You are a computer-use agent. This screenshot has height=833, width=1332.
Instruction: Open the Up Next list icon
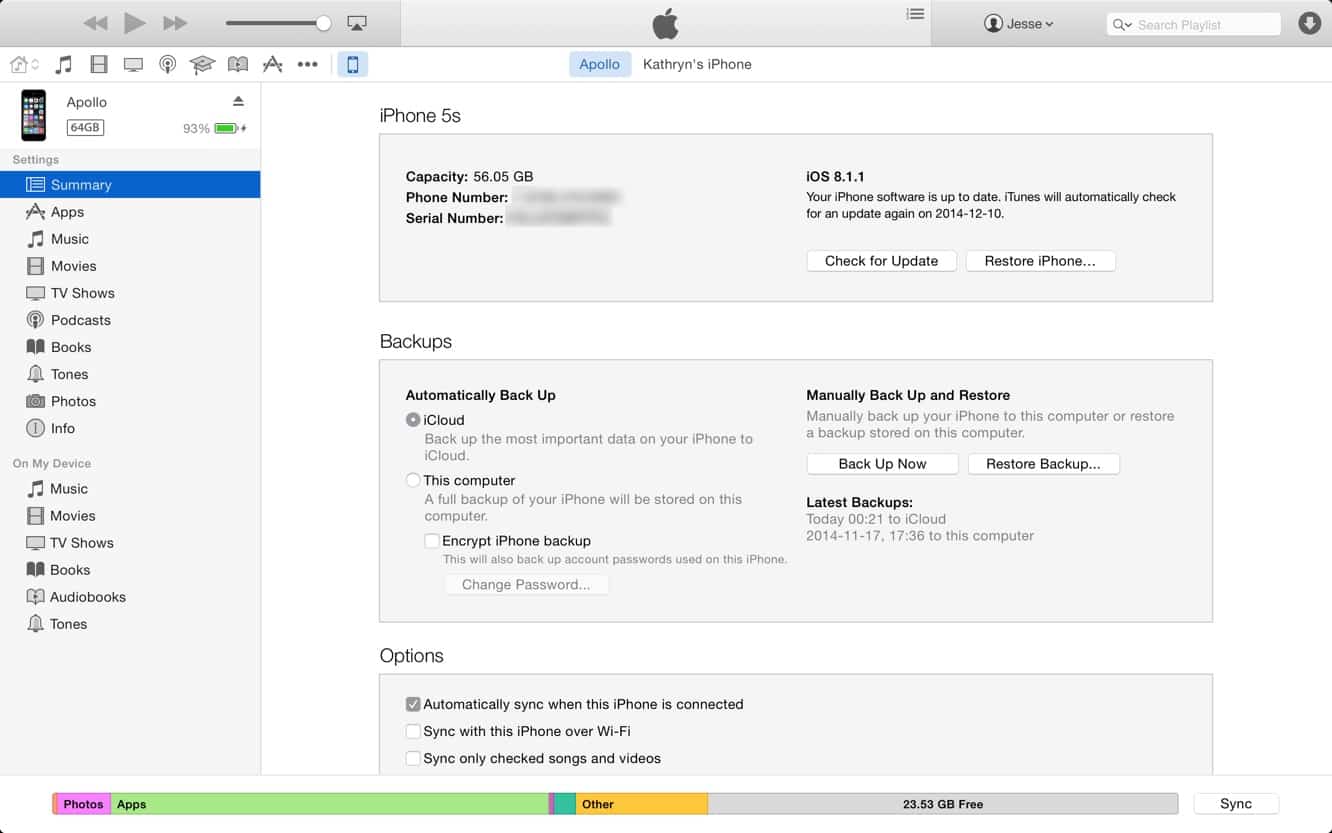(x=915, y=14)
